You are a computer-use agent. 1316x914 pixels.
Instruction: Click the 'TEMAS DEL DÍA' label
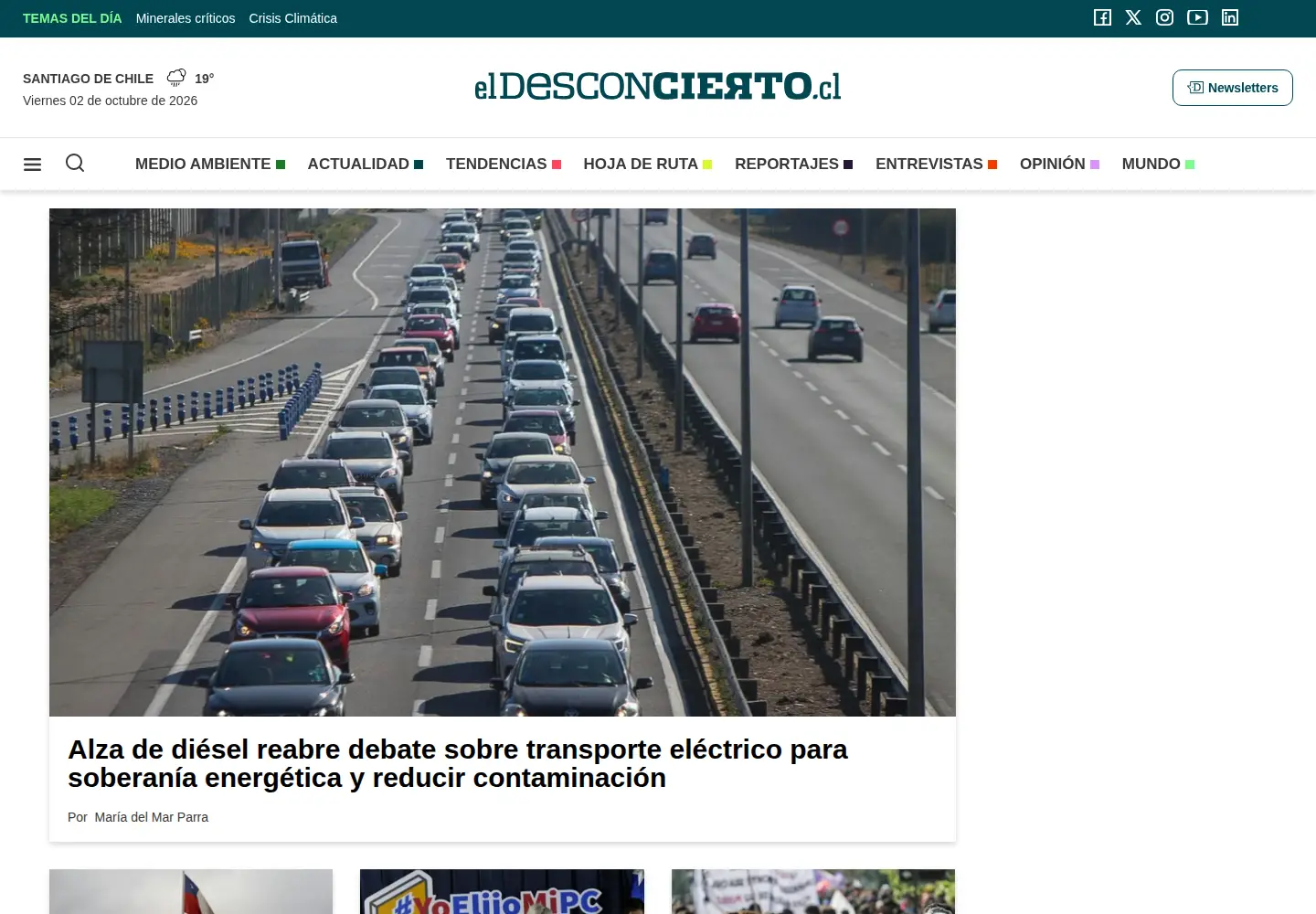(72, 18)
